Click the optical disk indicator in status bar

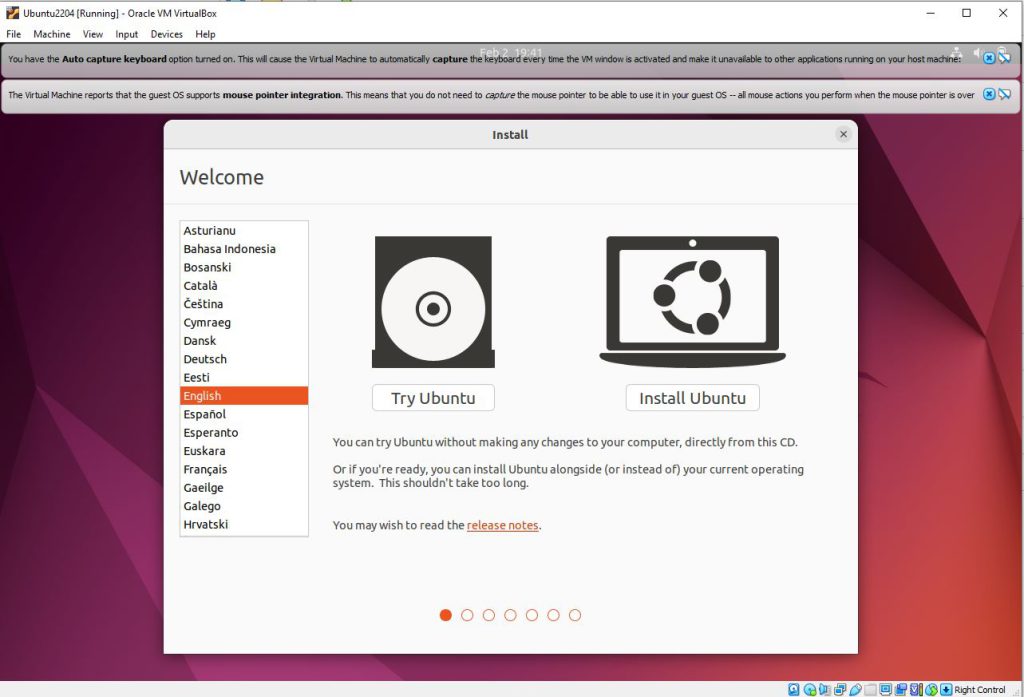(810, 689)
